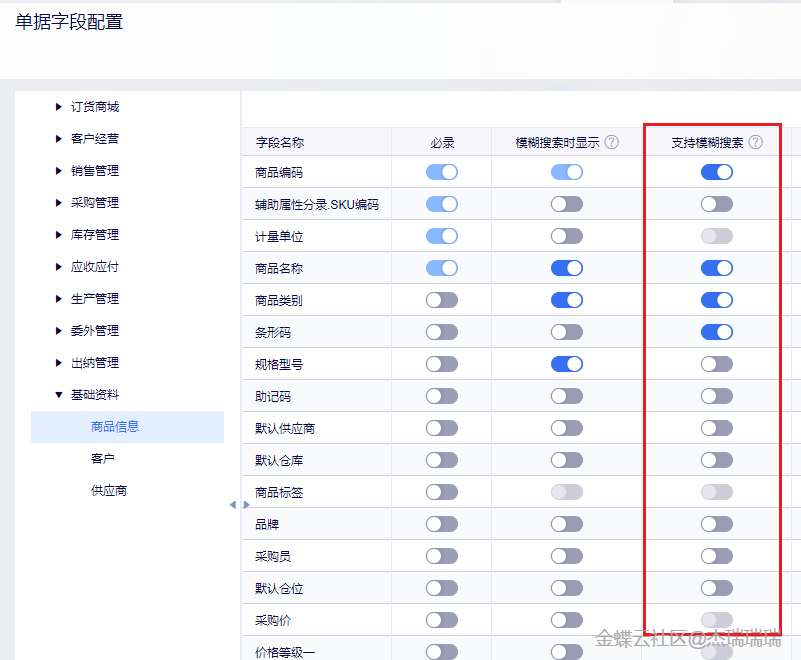Expand the 委外管理 tree node
Image resolution: width=801 pixels, height=660 pixels.
click(x=58, y=331)
